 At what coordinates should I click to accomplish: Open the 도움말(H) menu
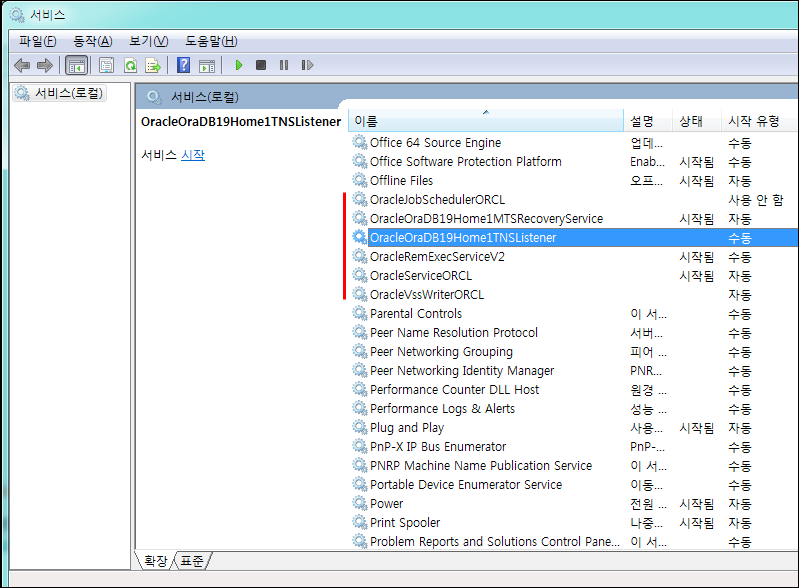coord(211,41)
